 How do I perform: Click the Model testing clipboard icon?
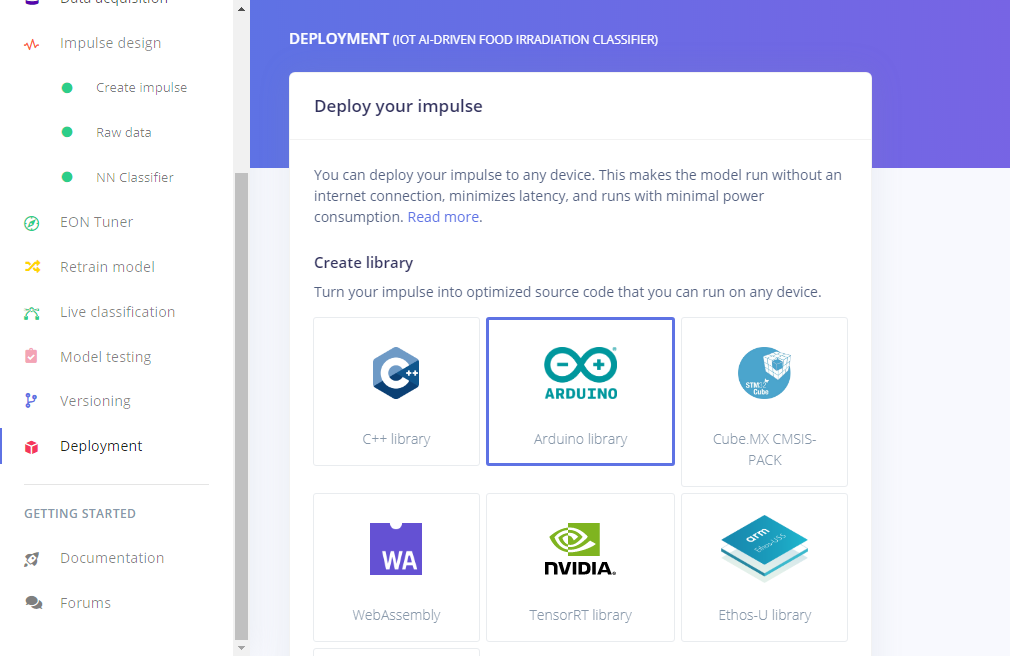(32, 357)
